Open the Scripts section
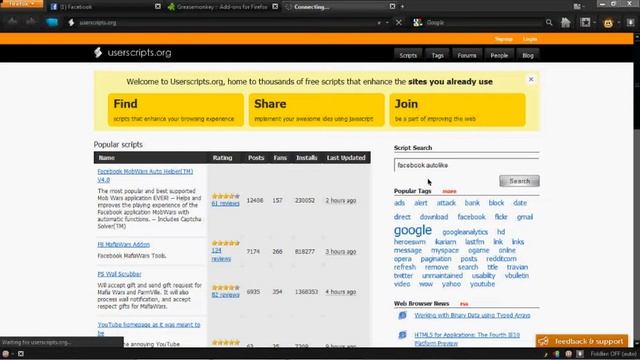Viewport: 640px width, 360px height. tap(408, 55)
